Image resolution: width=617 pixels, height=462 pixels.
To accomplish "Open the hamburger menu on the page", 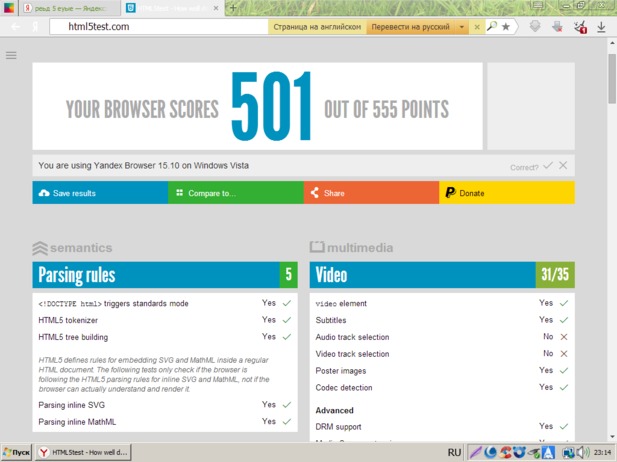I will 11,55.
